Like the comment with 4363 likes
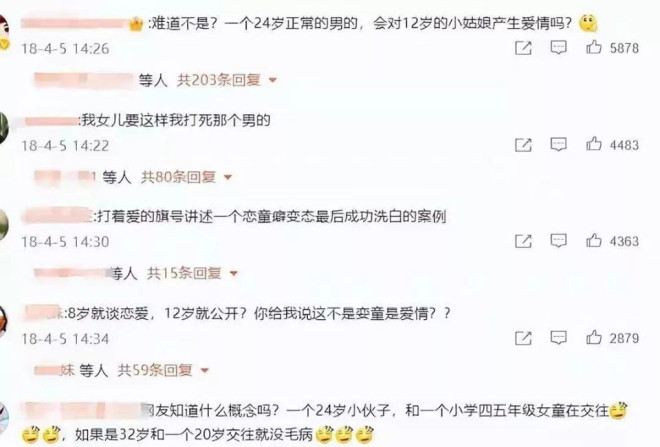 593,240
